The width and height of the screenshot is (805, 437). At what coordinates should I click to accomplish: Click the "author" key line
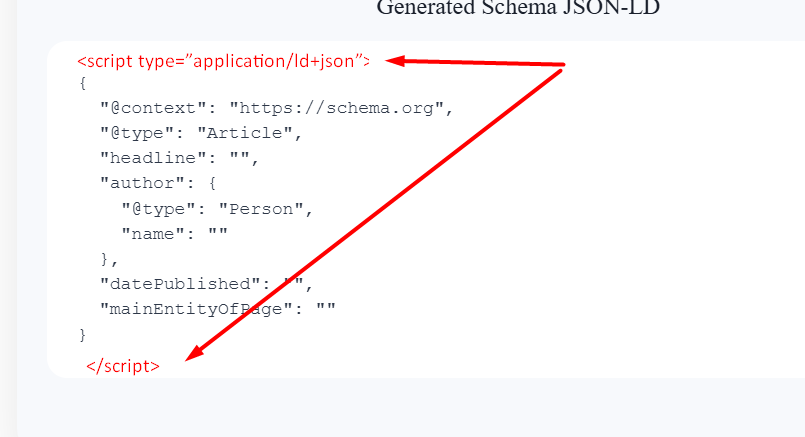point(158,183)
